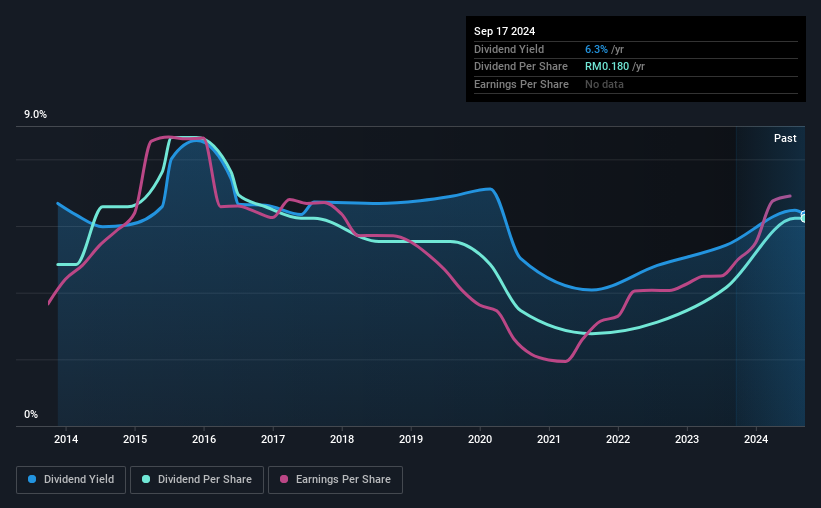Click the 9.0% y-axis label
Image resolution: width=821 pixels, height=508 pixels.
tap(35, 115)
